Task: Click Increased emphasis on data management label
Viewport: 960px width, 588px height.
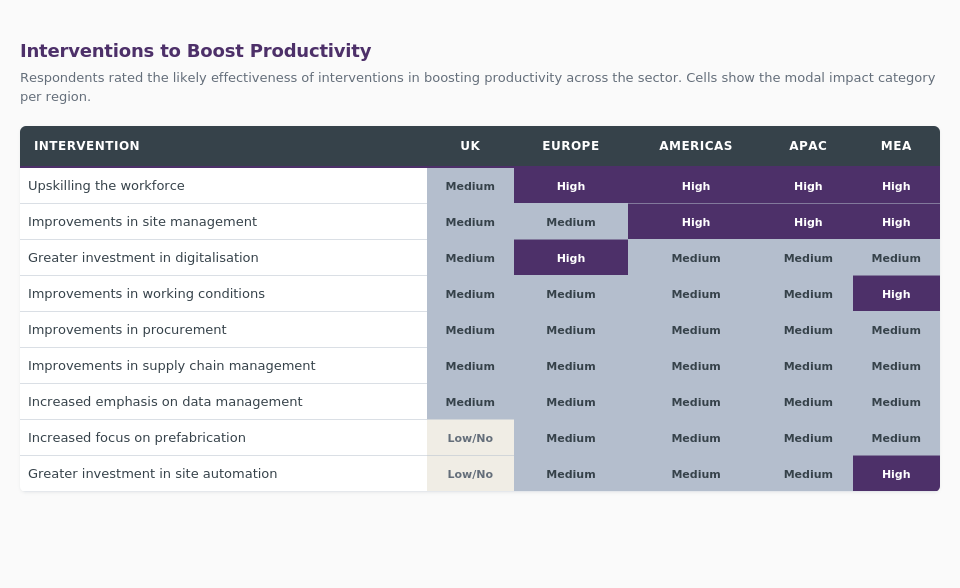Action: 165,402
